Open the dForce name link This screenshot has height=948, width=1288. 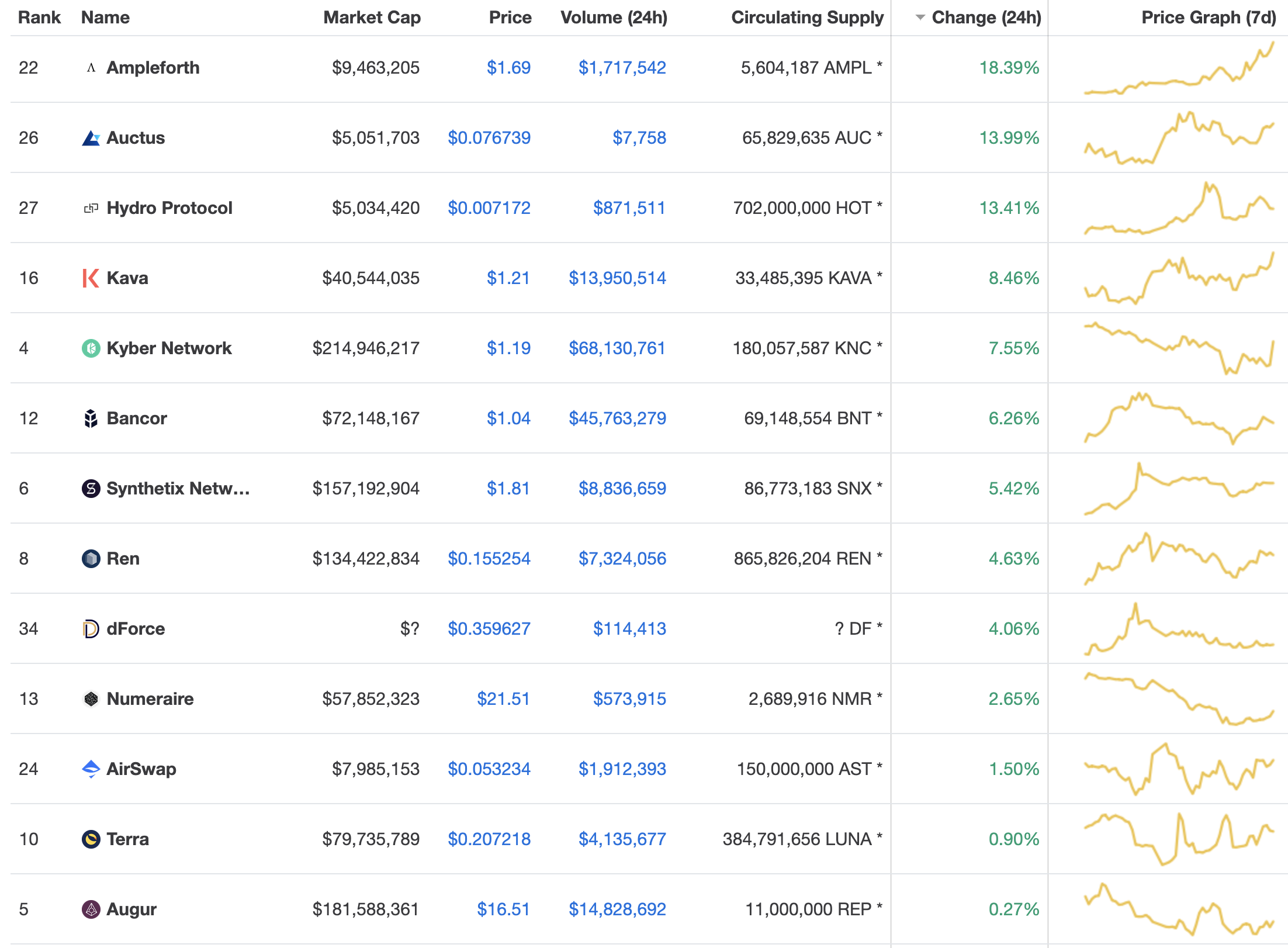click(136, 629)
